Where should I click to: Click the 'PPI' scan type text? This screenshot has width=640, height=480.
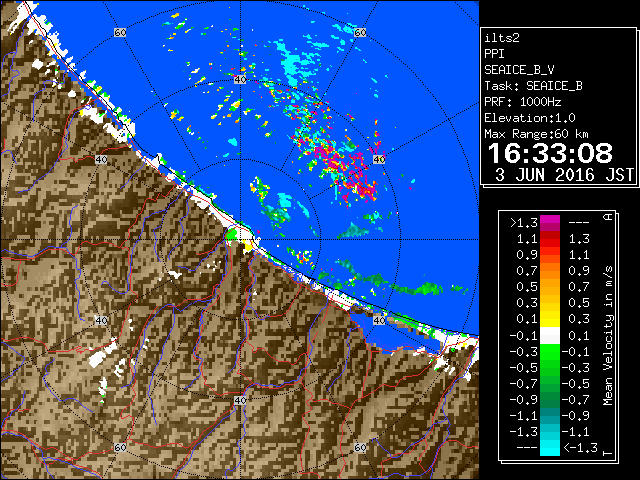click(x=494, y=54)
